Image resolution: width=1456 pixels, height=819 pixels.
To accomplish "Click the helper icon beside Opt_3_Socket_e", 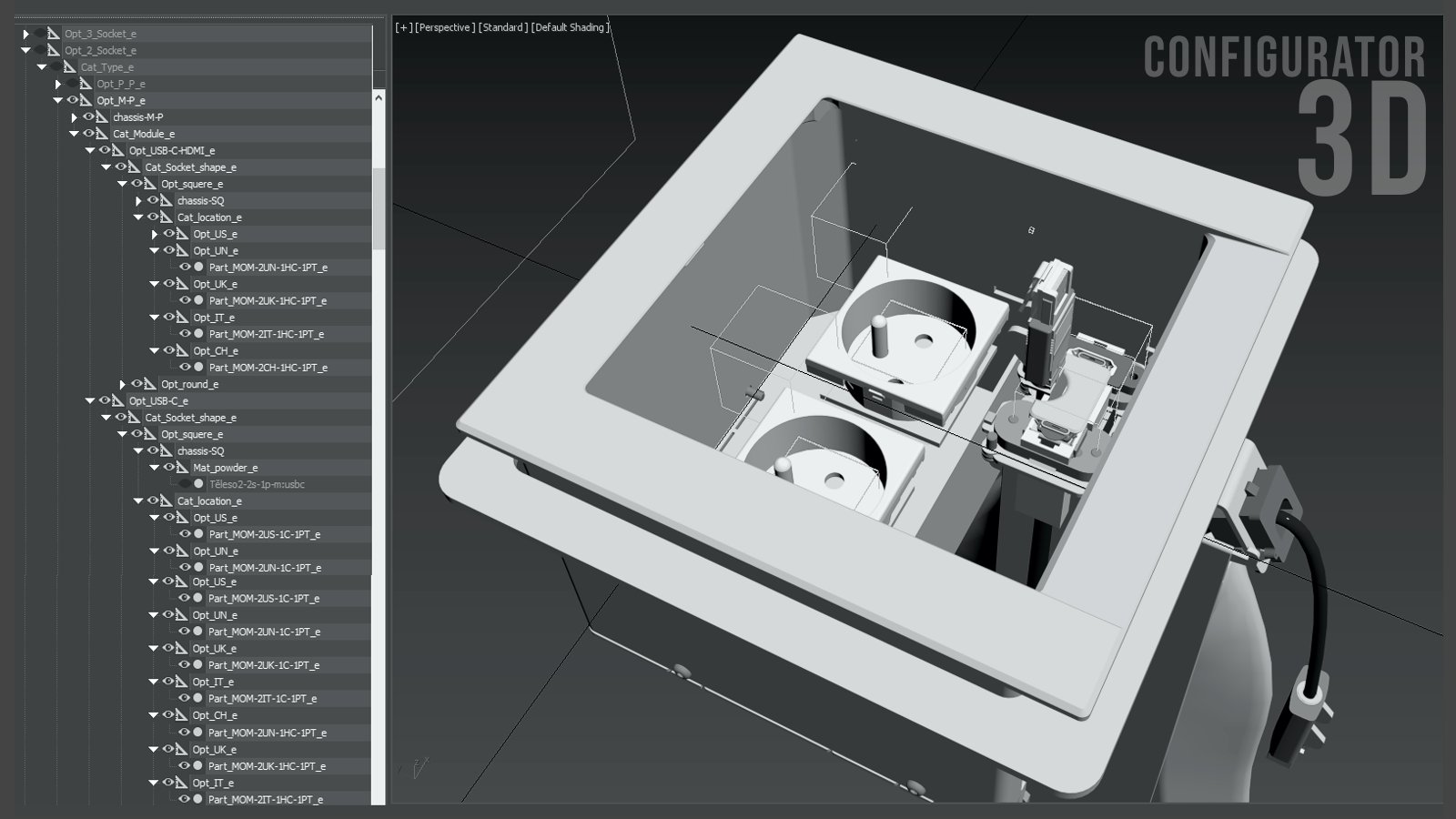I will coord(54,34).
